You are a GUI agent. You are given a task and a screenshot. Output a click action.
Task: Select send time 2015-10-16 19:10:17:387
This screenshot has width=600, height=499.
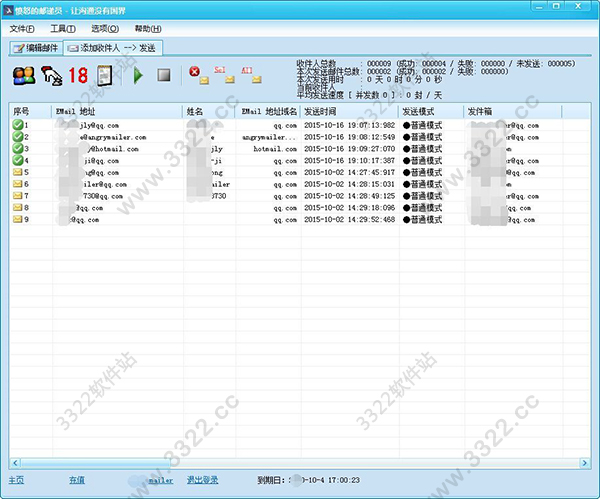349,160
